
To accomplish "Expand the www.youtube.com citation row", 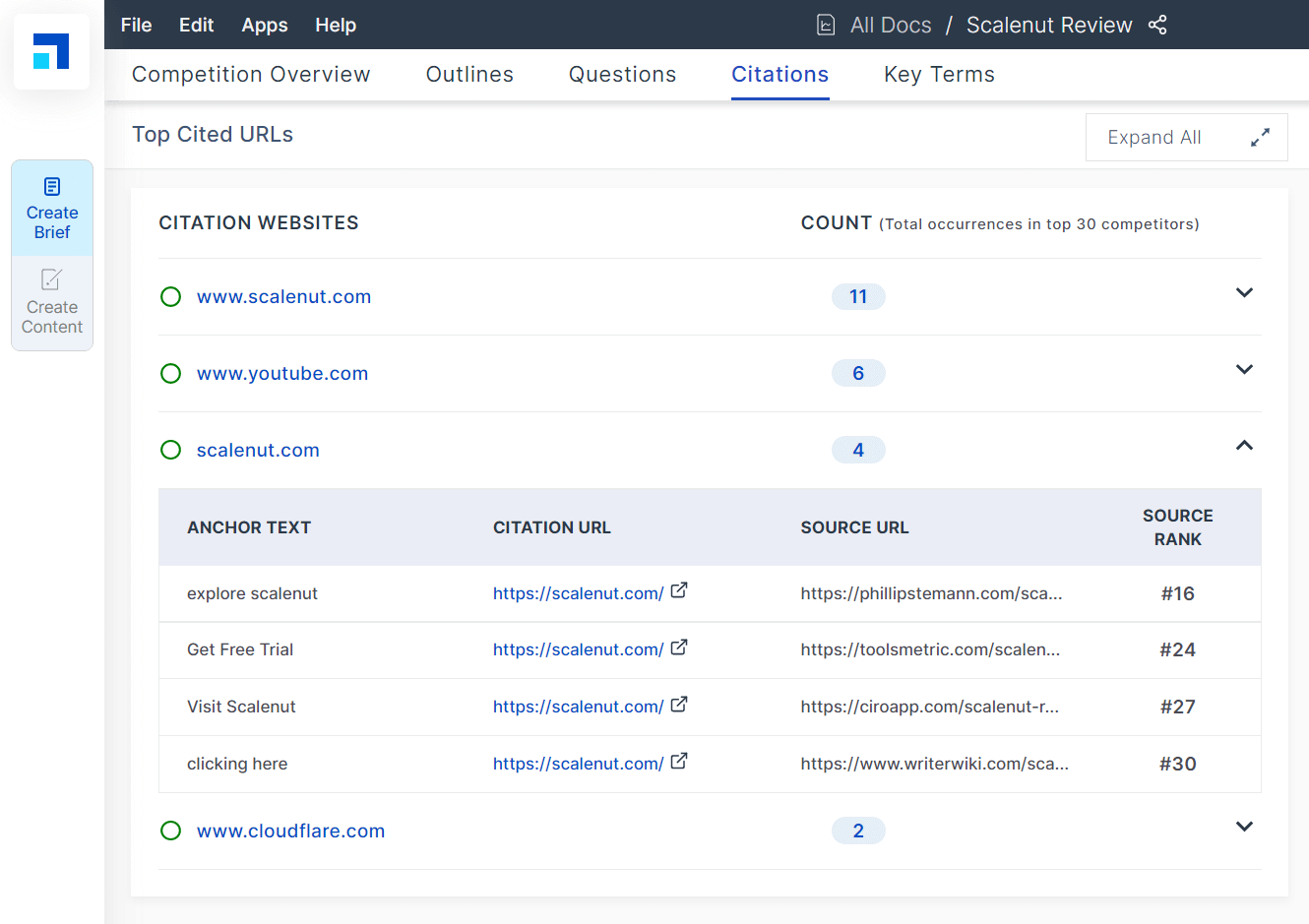I will (x=1244, y=370).
